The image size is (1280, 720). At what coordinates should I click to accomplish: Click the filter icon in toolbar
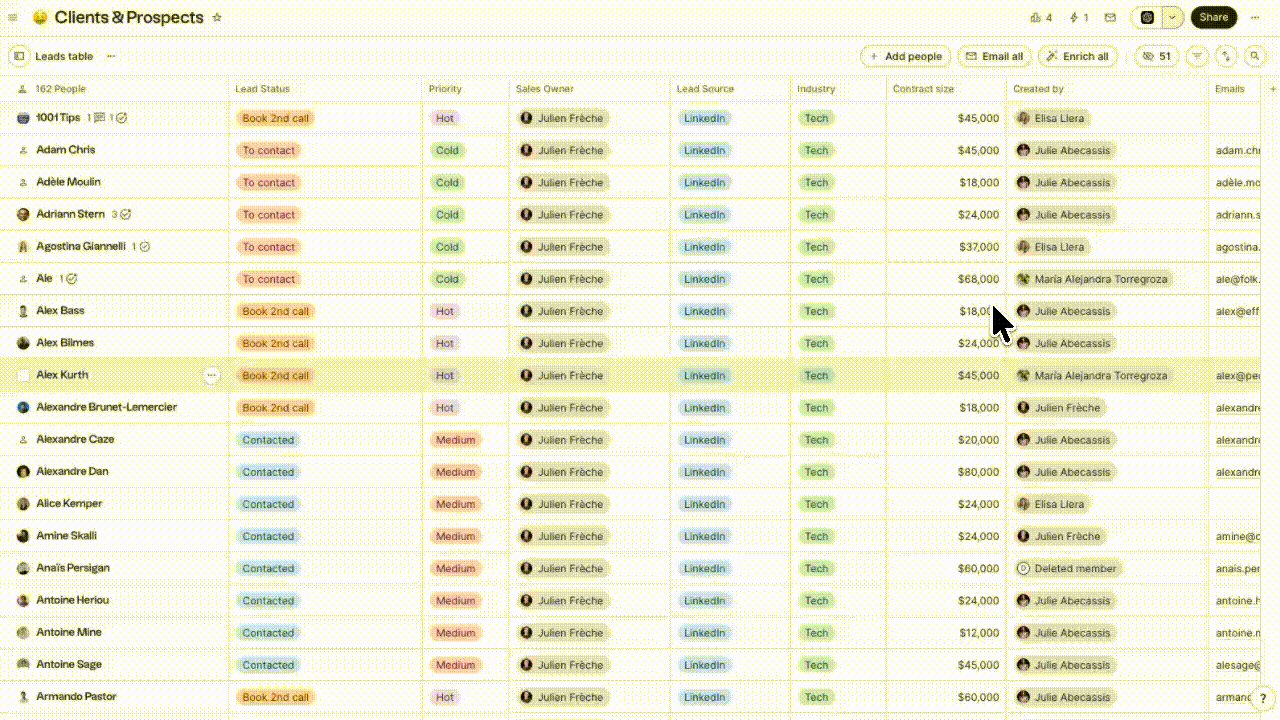click(x=1197, y=56)
